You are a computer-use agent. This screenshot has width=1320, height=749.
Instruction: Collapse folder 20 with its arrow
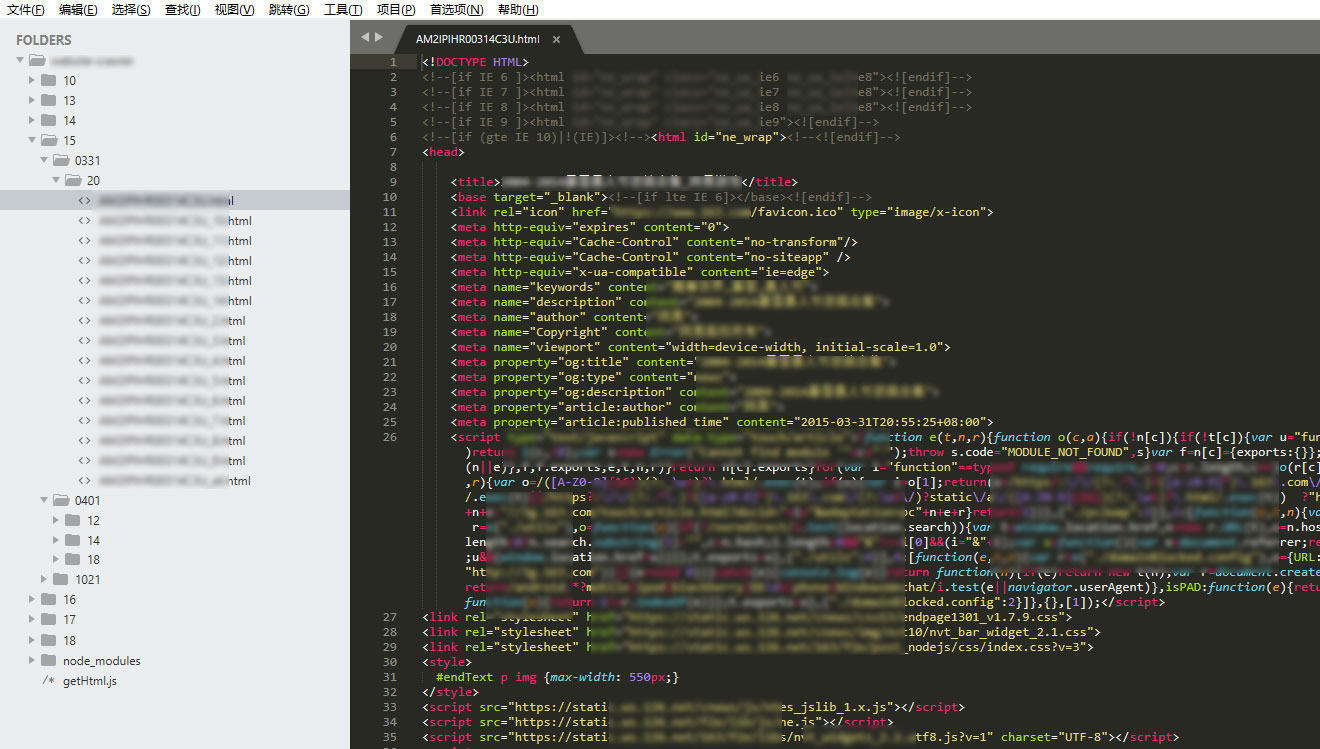56,180
